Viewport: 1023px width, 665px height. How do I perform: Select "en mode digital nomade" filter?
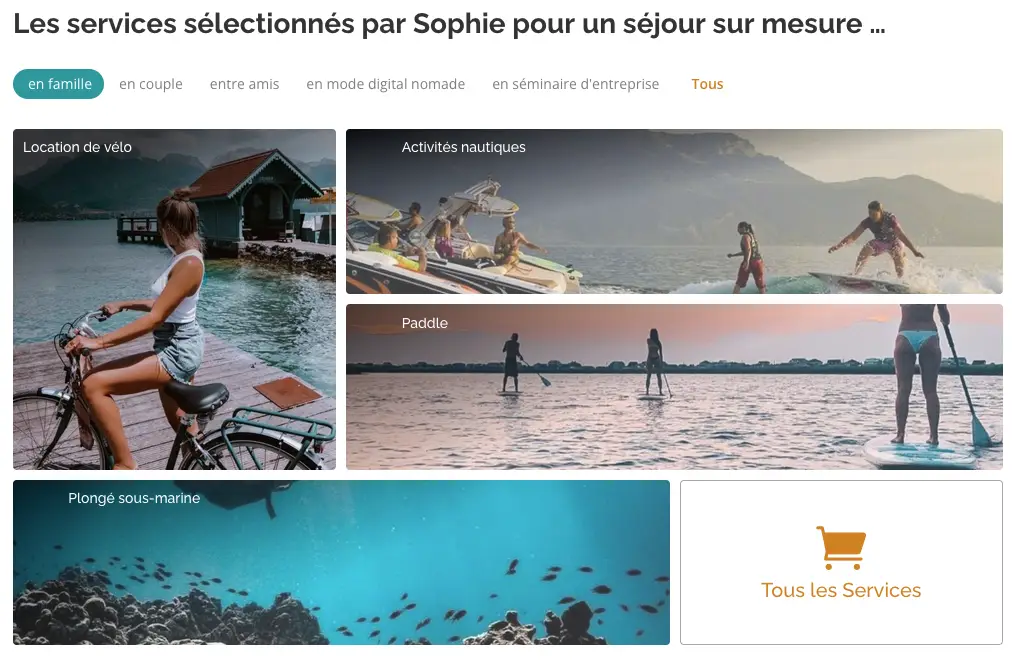click(386, 84)
